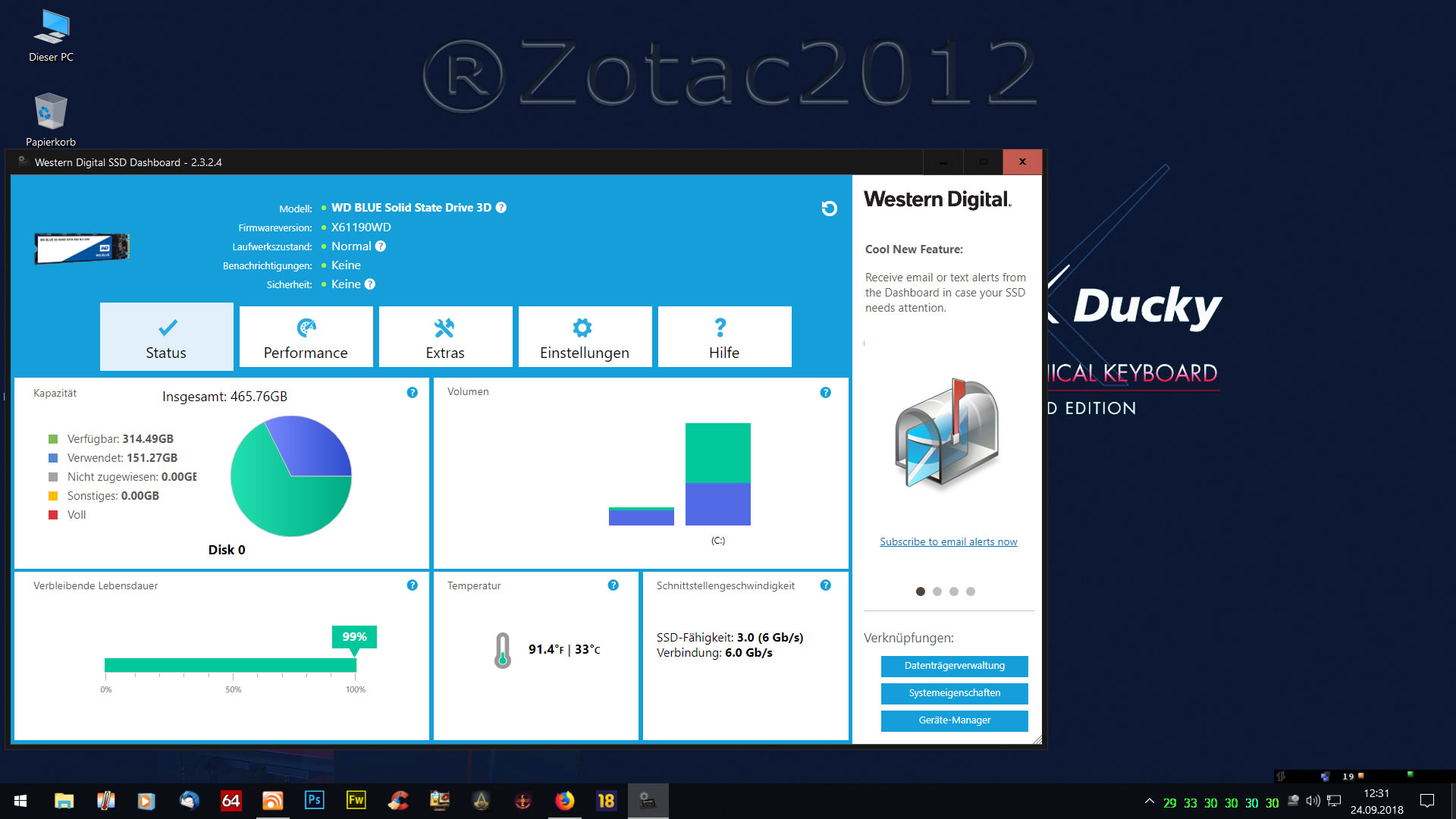
Task: Open the Volumen panel help icon
Action: [x=825, y=393]
